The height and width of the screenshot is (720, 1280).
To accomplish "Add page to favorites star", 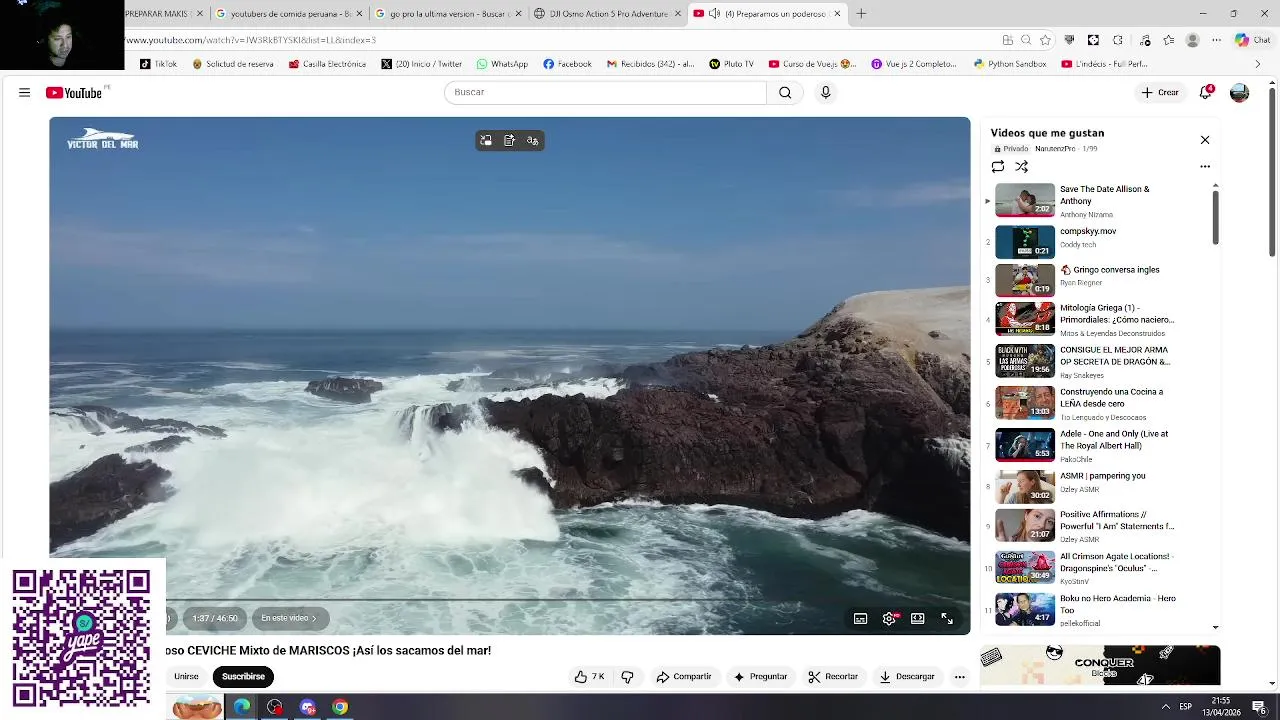I will tap(1045, 40).
